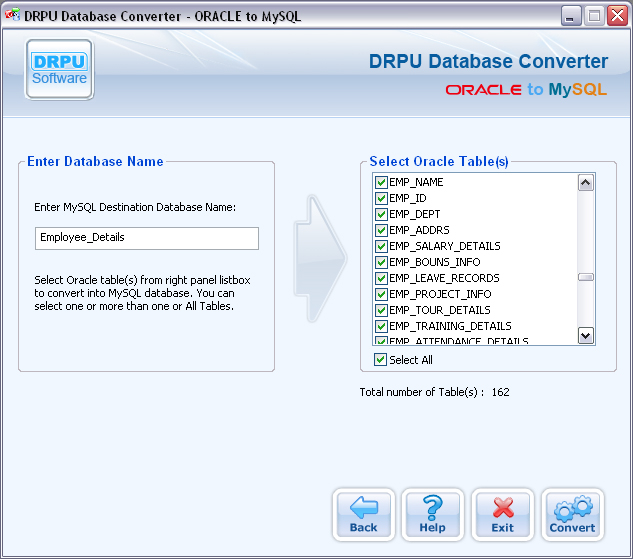Select the EMP_TRAINING_DETAILS list item
Screen dimensions: 633x559
(x=450, y=326)
